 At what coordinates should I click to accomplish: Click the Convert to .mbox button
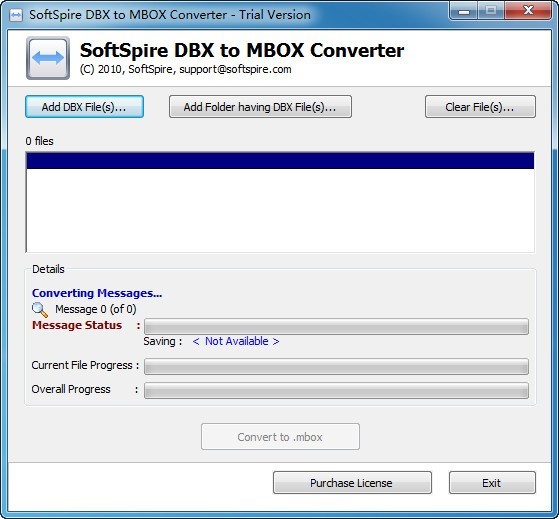coord(280,437)
